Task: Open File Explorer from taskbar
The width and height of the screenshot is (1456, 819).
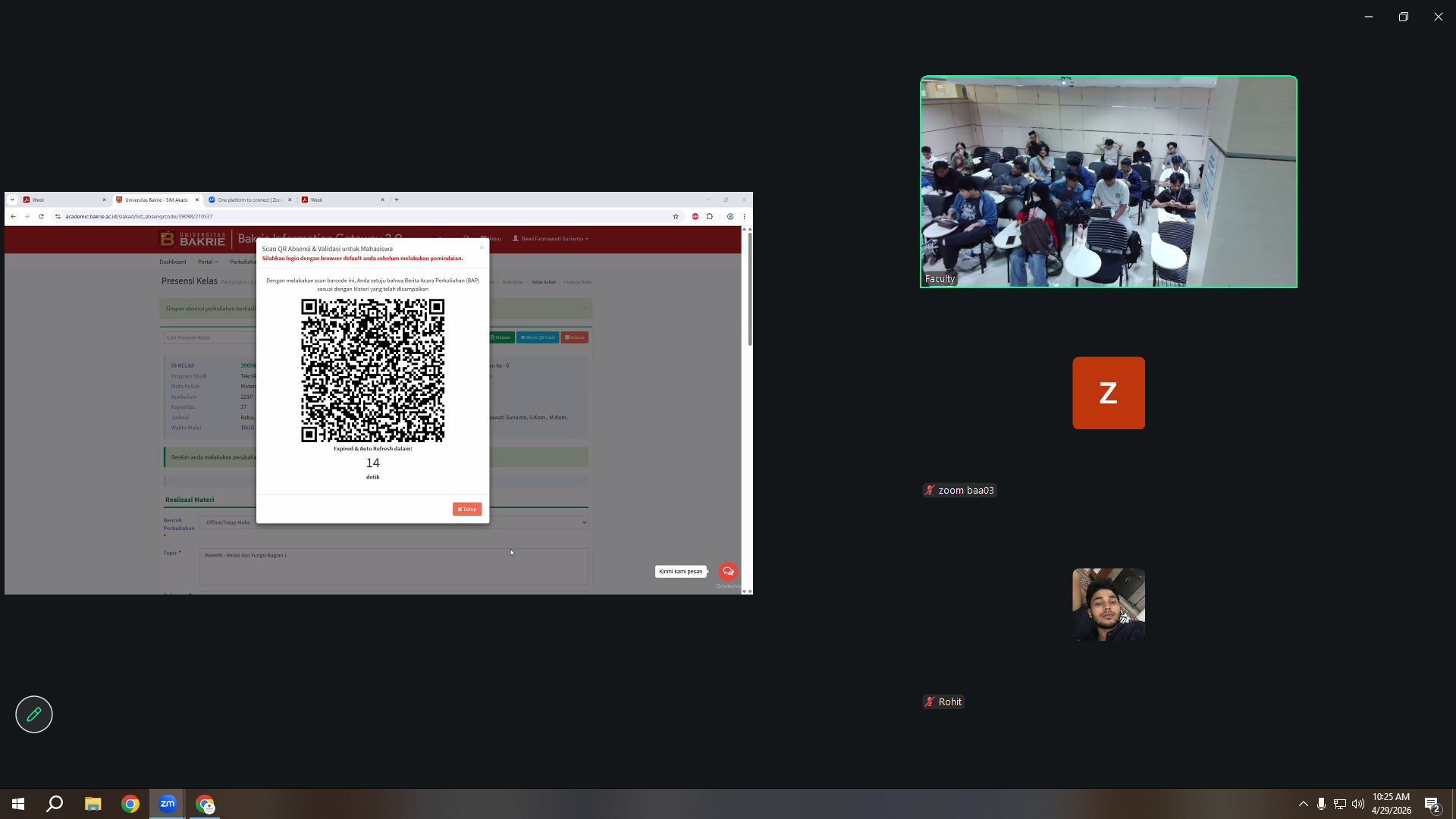Action: [93, 804]
